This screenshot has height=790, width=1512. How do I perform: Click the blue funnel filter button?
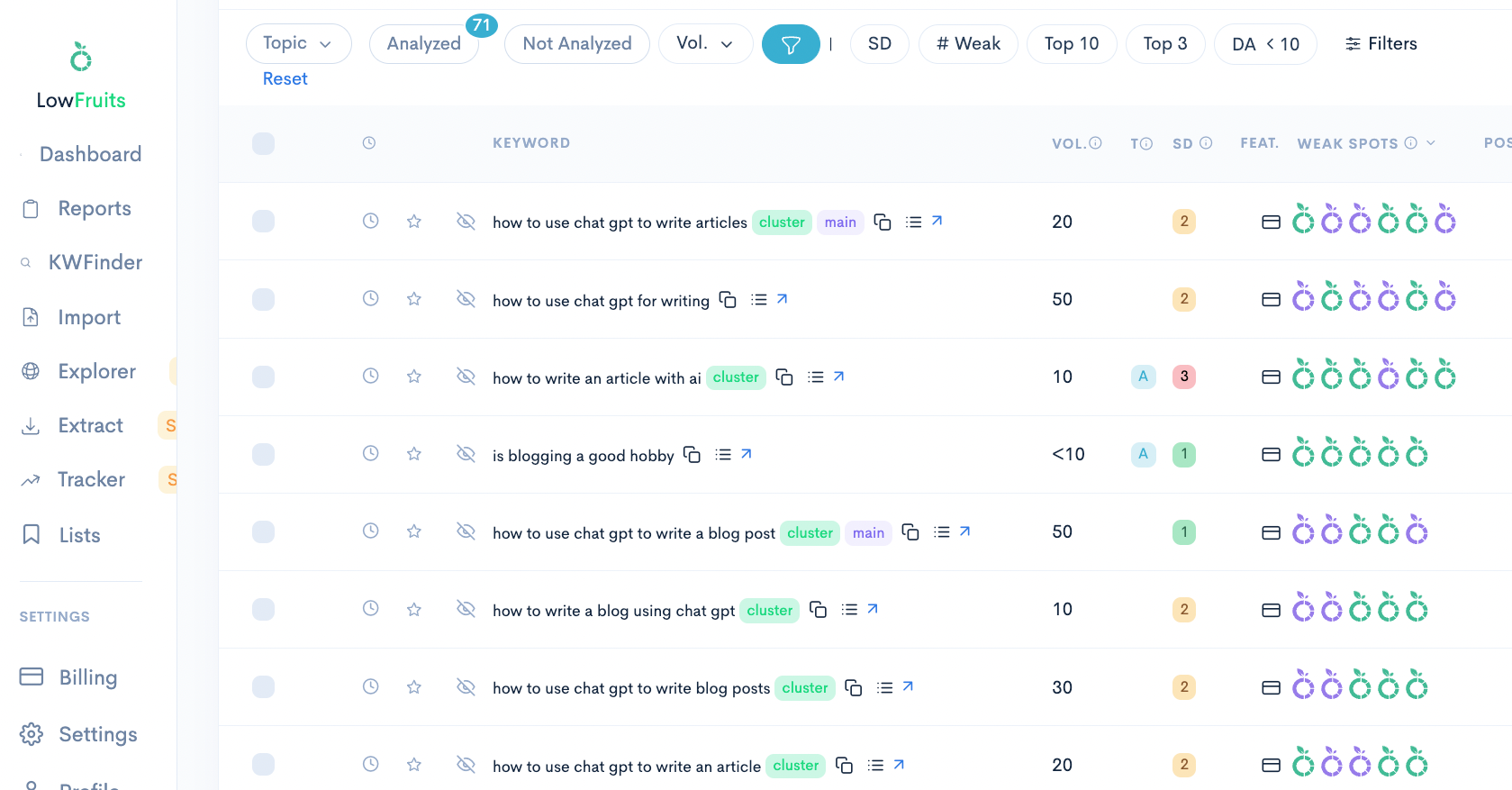(791, 44)
